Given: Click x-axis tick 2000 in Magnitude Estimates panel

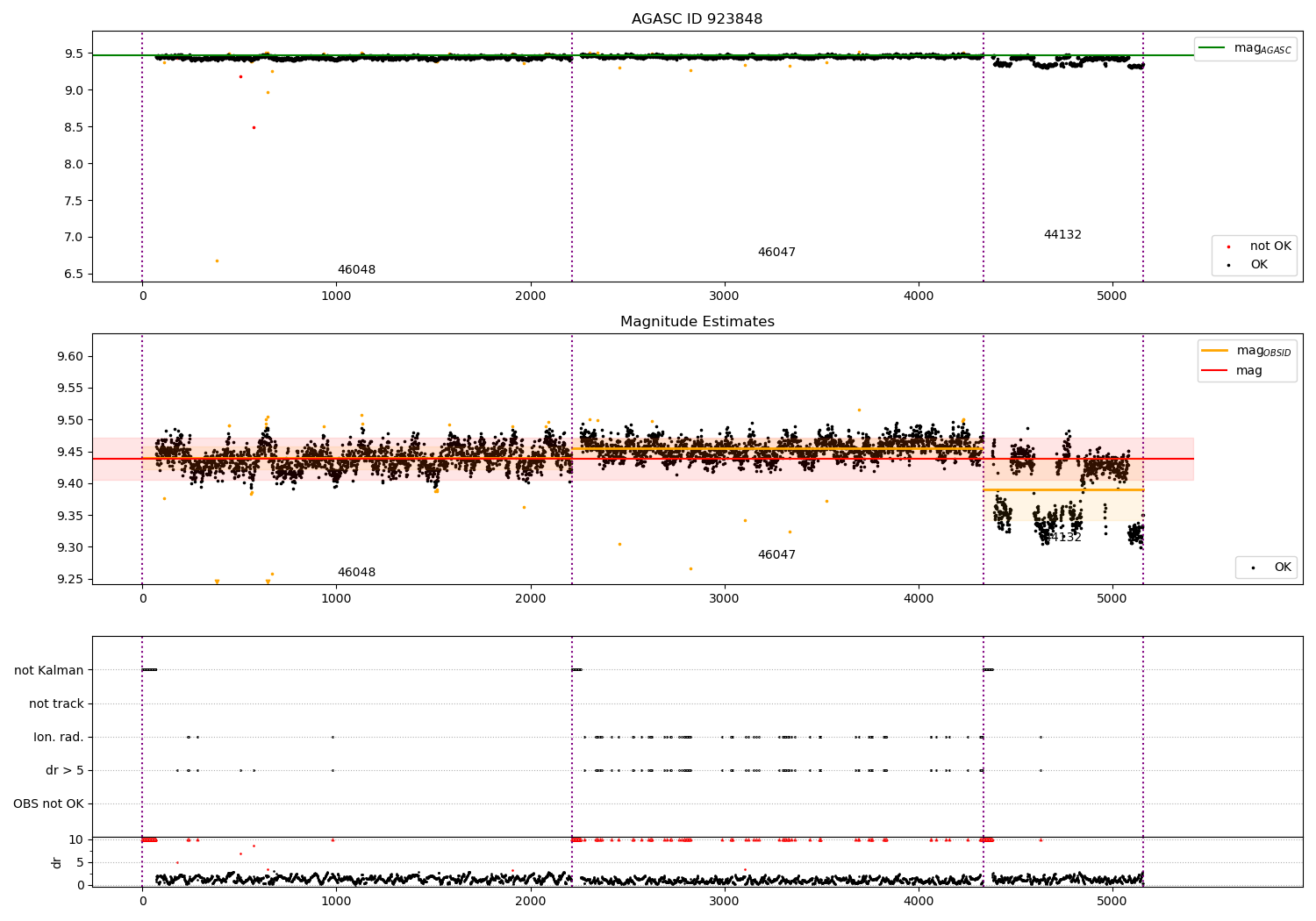Looking at the screenshot, I should [x=531, y=599].
